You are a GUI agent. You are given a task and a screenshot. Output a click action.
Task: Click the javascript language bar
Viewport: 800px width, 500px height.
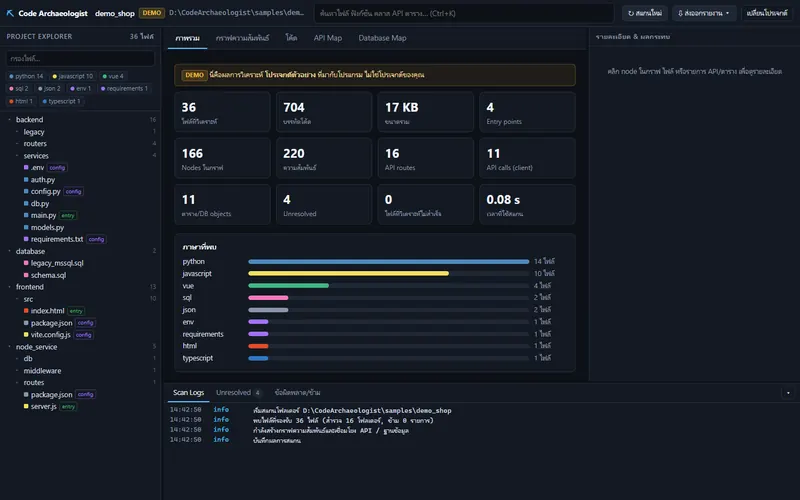tap(348, 273)
